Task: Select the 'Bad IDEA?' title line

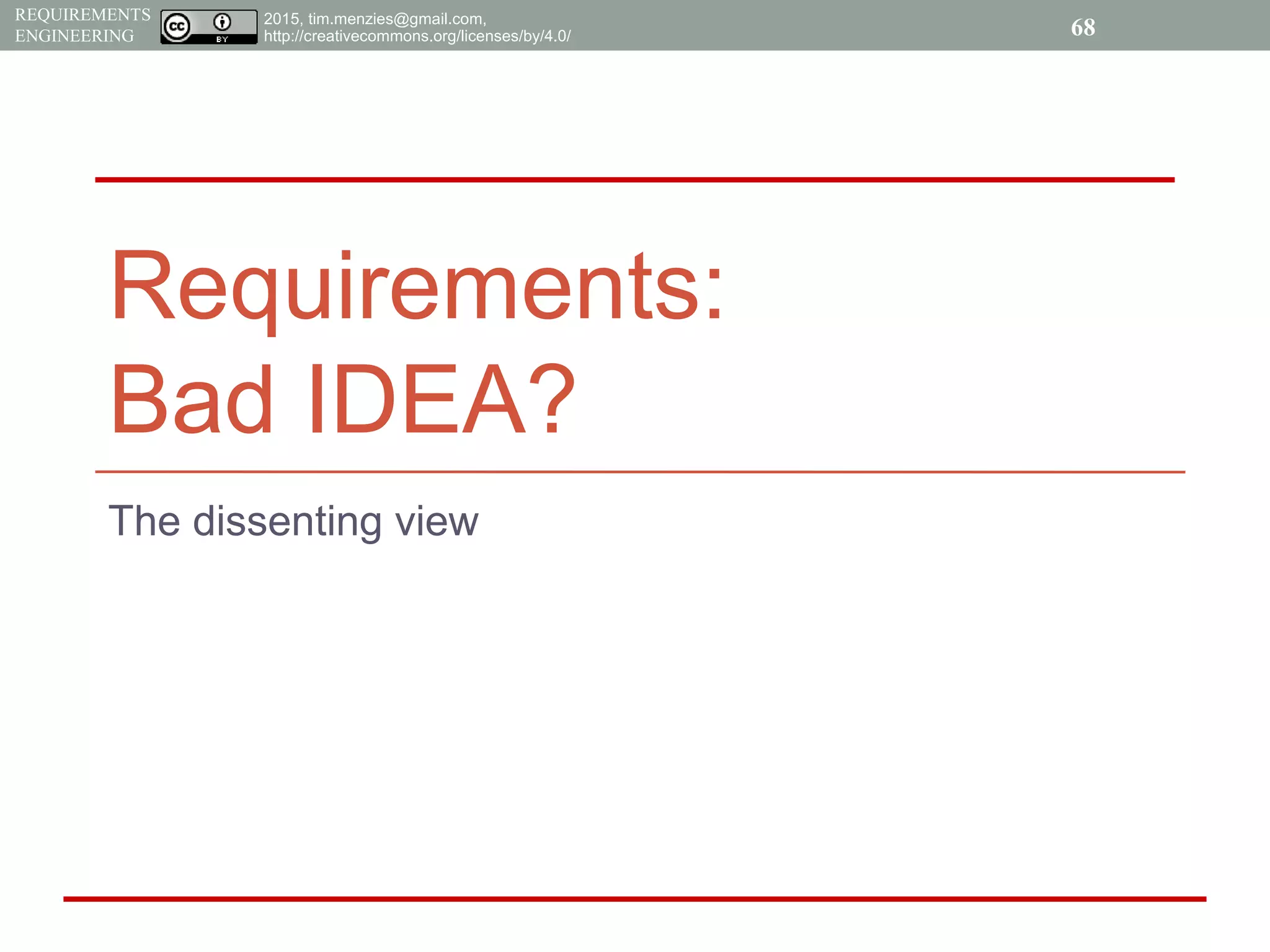Action: point(343,399)
